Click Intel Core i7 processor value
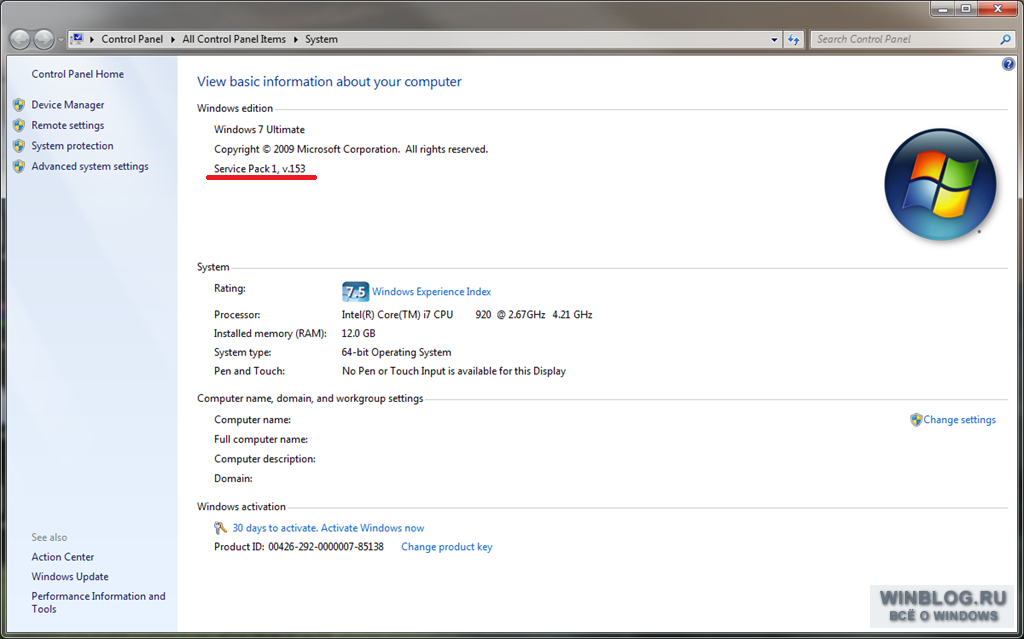 click(x=467, y=314)
